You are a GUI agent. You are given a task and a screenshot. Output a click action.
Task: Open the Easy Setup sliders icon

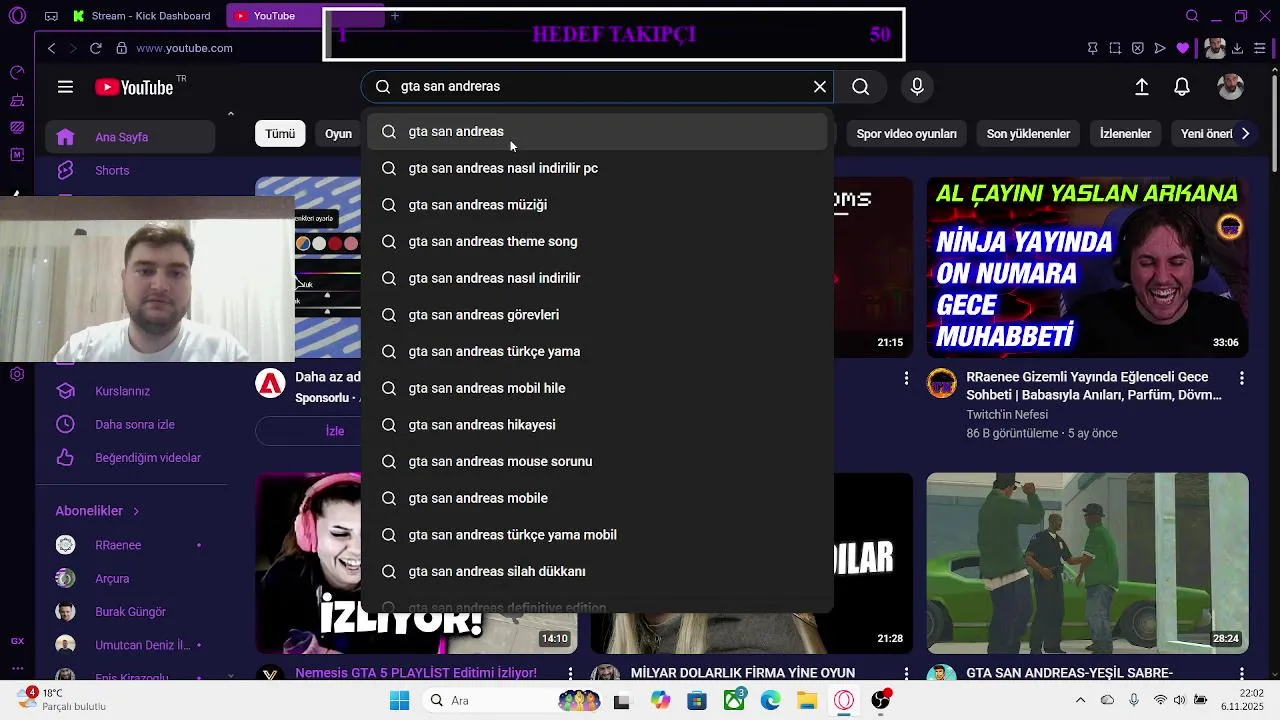1262,48
